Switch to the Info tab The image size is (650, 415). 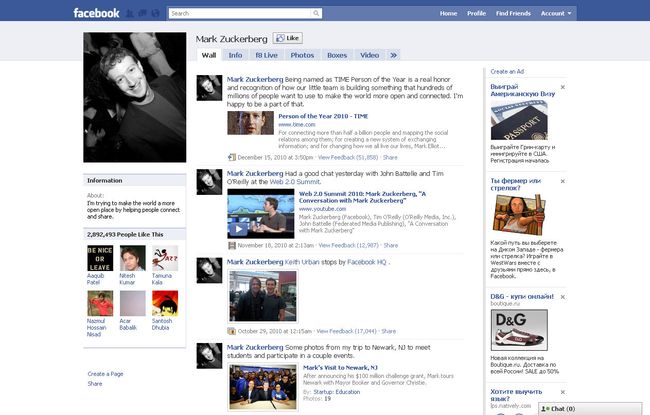coord(235,55)
